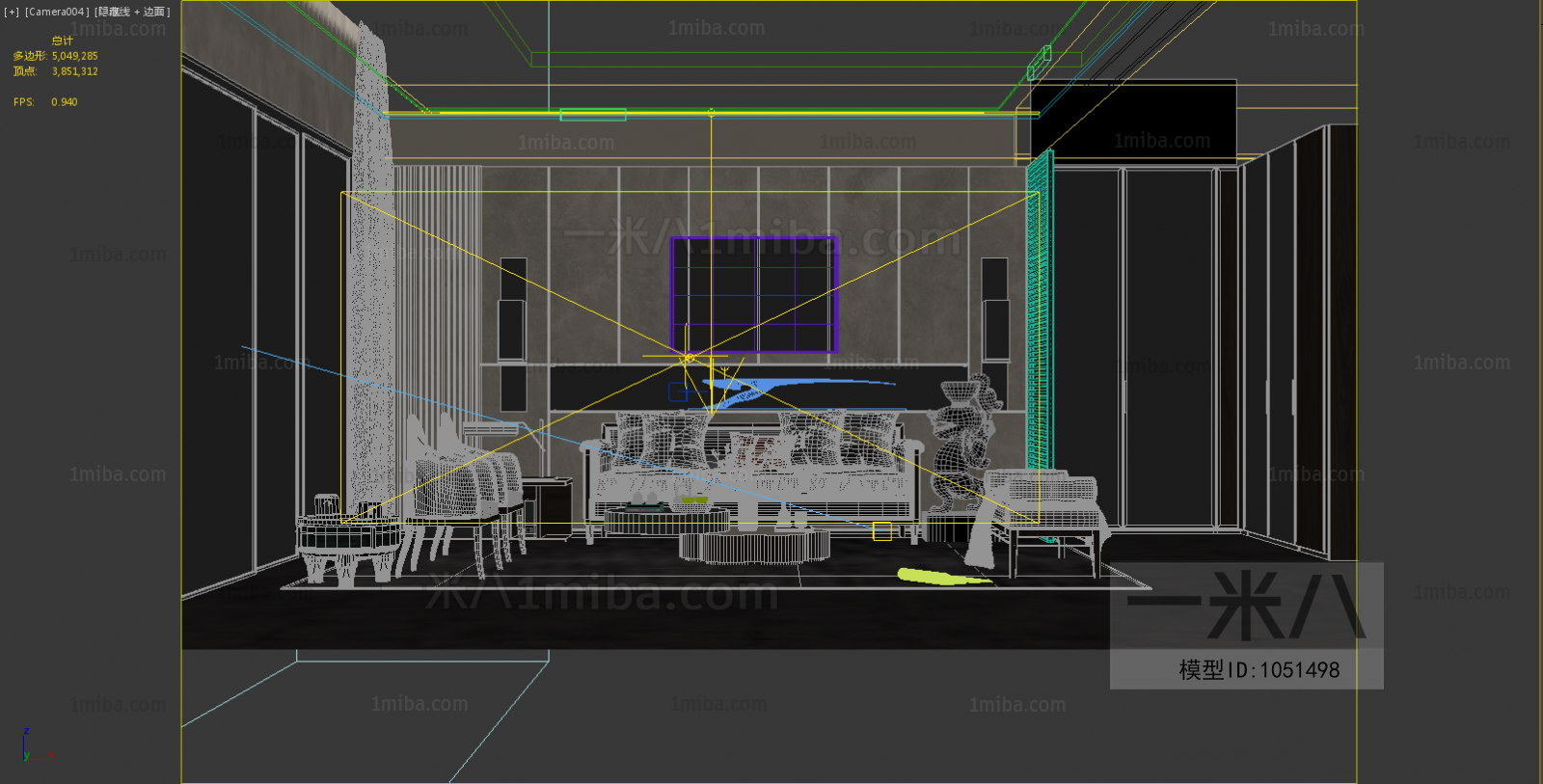The width and height of the screenshot is (1543, 784).
Task: Click the 多边形 count 5,049,285
Action: [x=74, y=56]
